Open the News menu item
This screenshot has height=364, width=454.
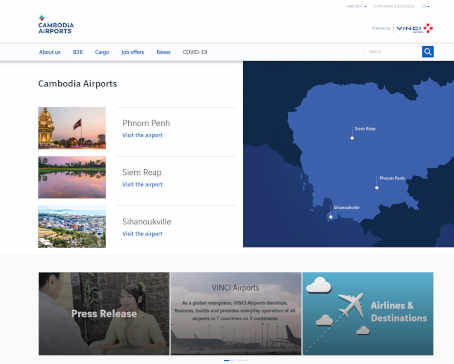(163, 52)
